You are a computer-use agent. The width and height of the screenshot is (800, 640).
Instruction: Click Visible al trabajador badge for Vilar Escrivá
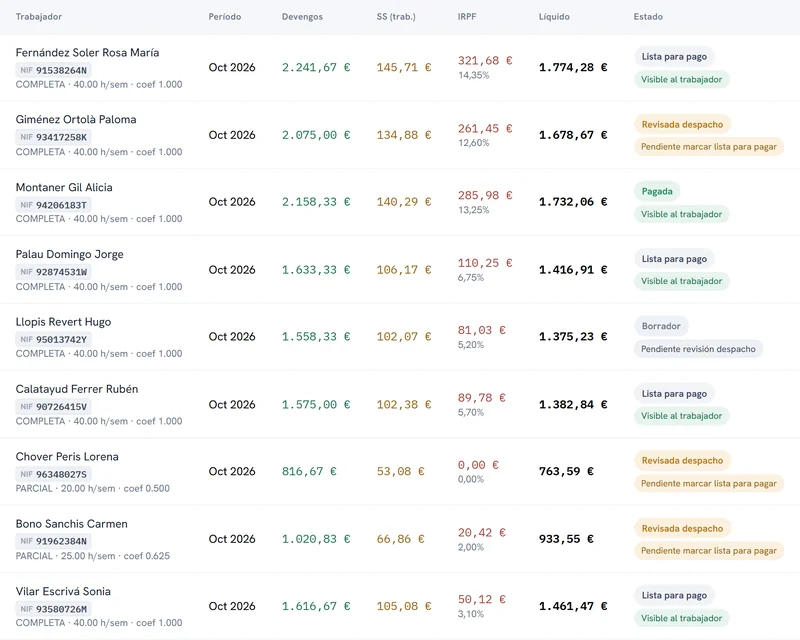coord(682,618)
